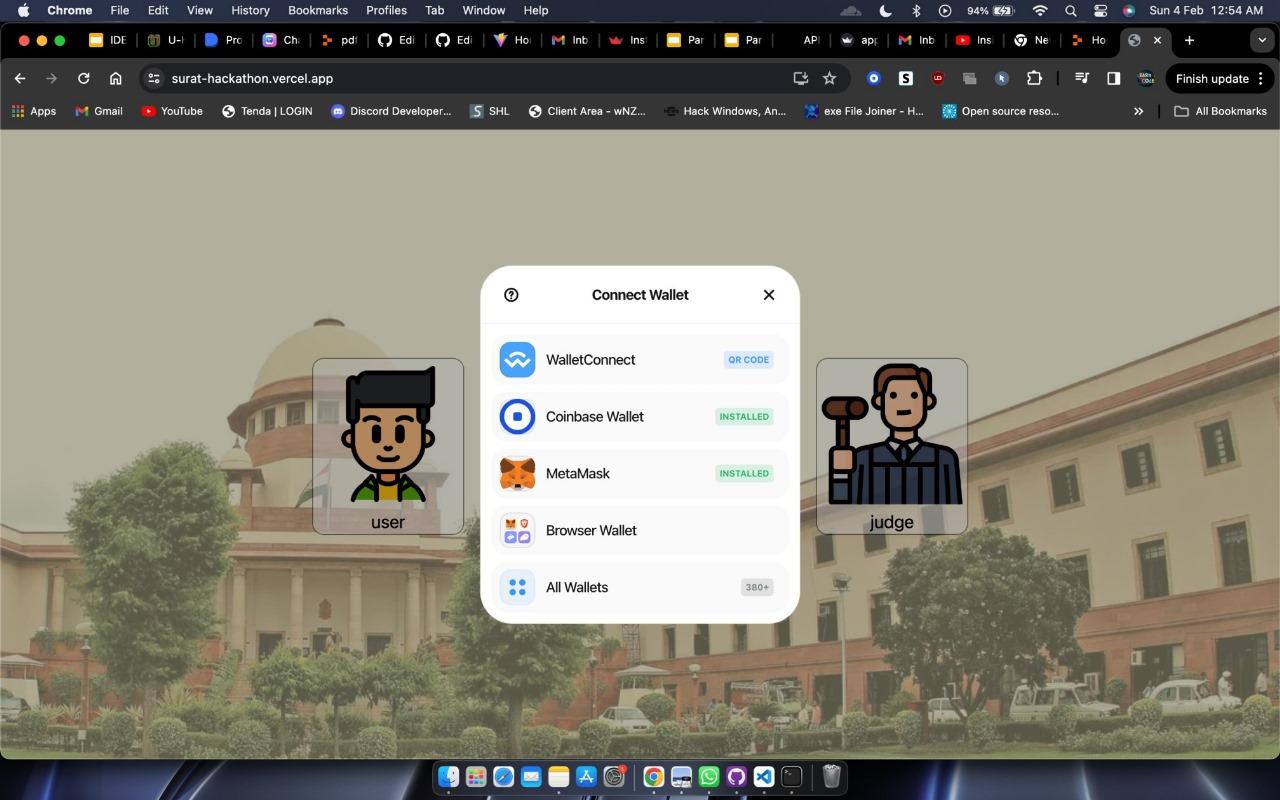Click the Finish update button
Screen dimensions: 1280x800
1219,78
